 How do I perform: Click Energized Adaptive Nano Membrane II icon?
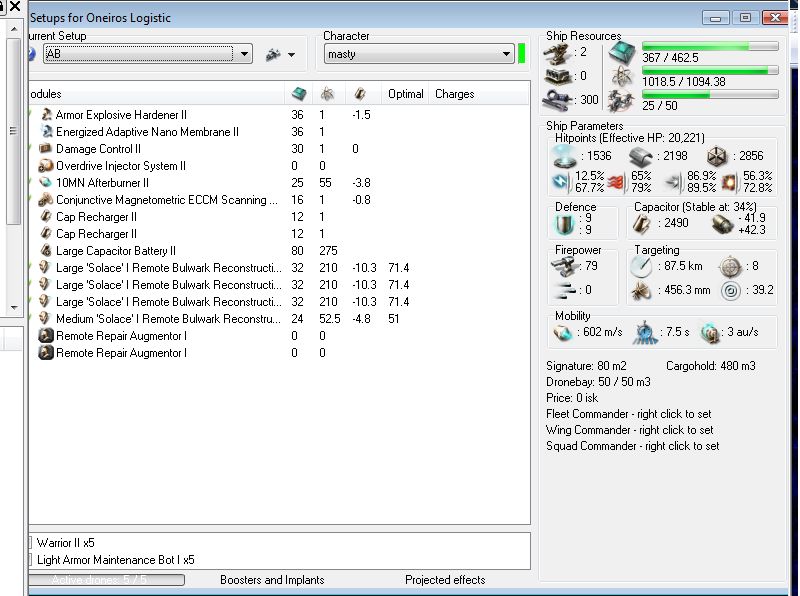tap(46, 131)
